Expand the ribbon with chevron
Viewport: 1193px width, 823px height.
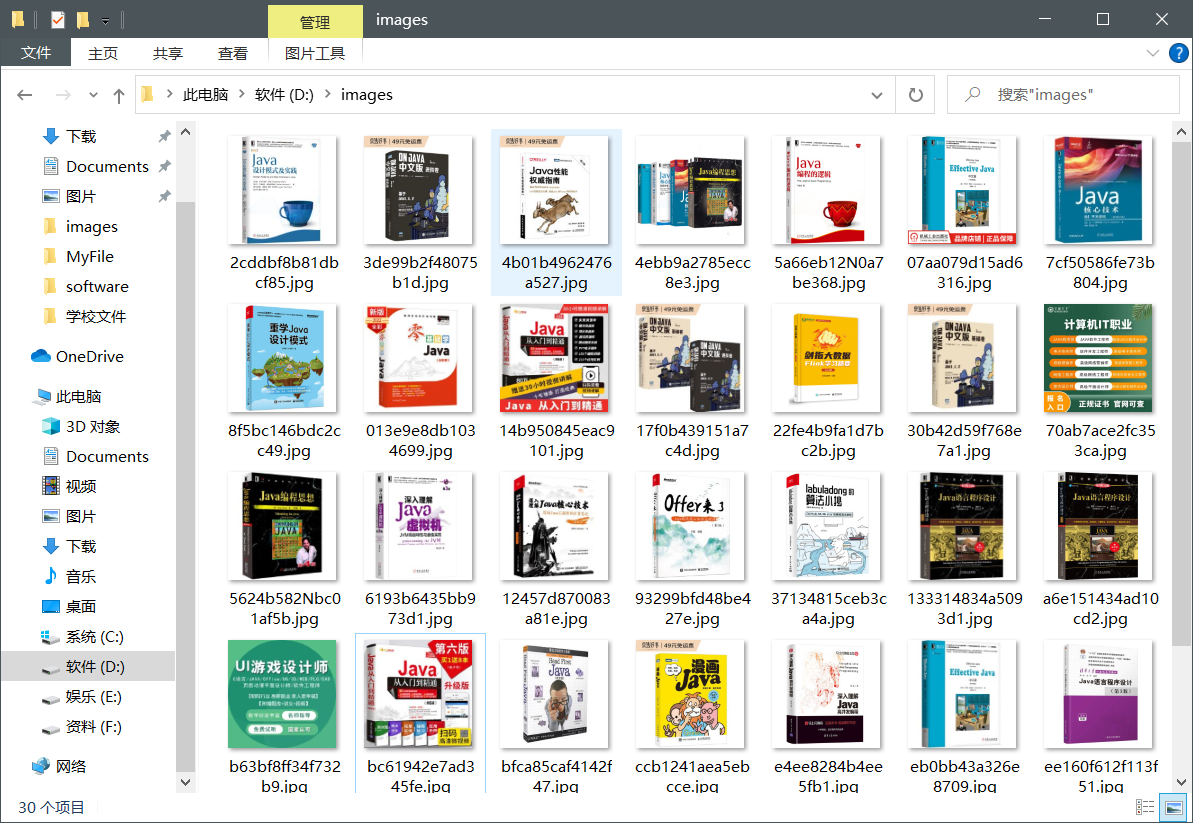tap(1153, 53)
